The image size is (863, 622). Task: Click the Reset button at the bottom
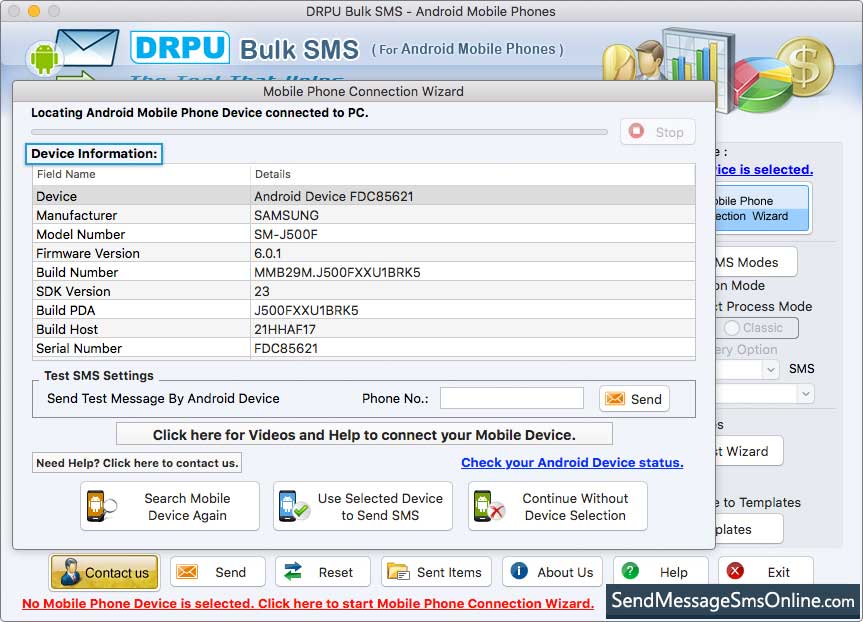coord(323,572)
